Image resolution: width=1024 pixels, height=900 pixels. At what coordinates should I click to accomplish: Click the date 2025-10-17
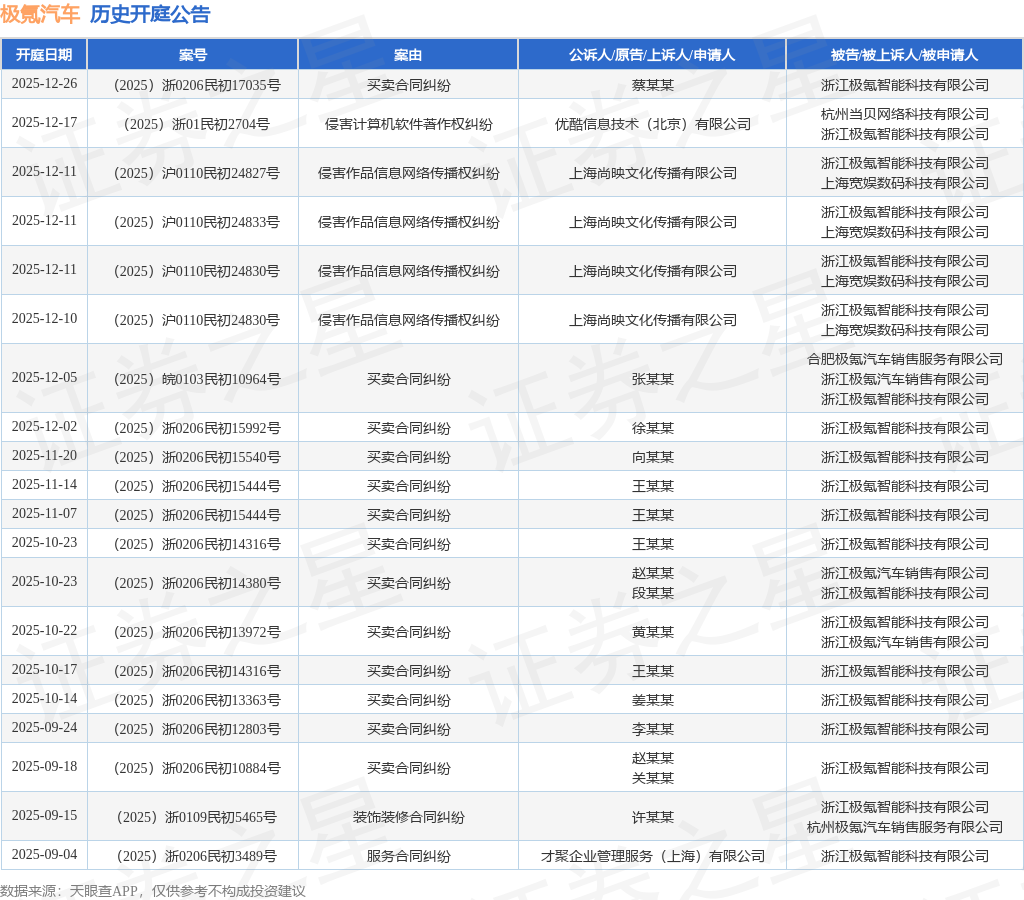coord(44,670)
